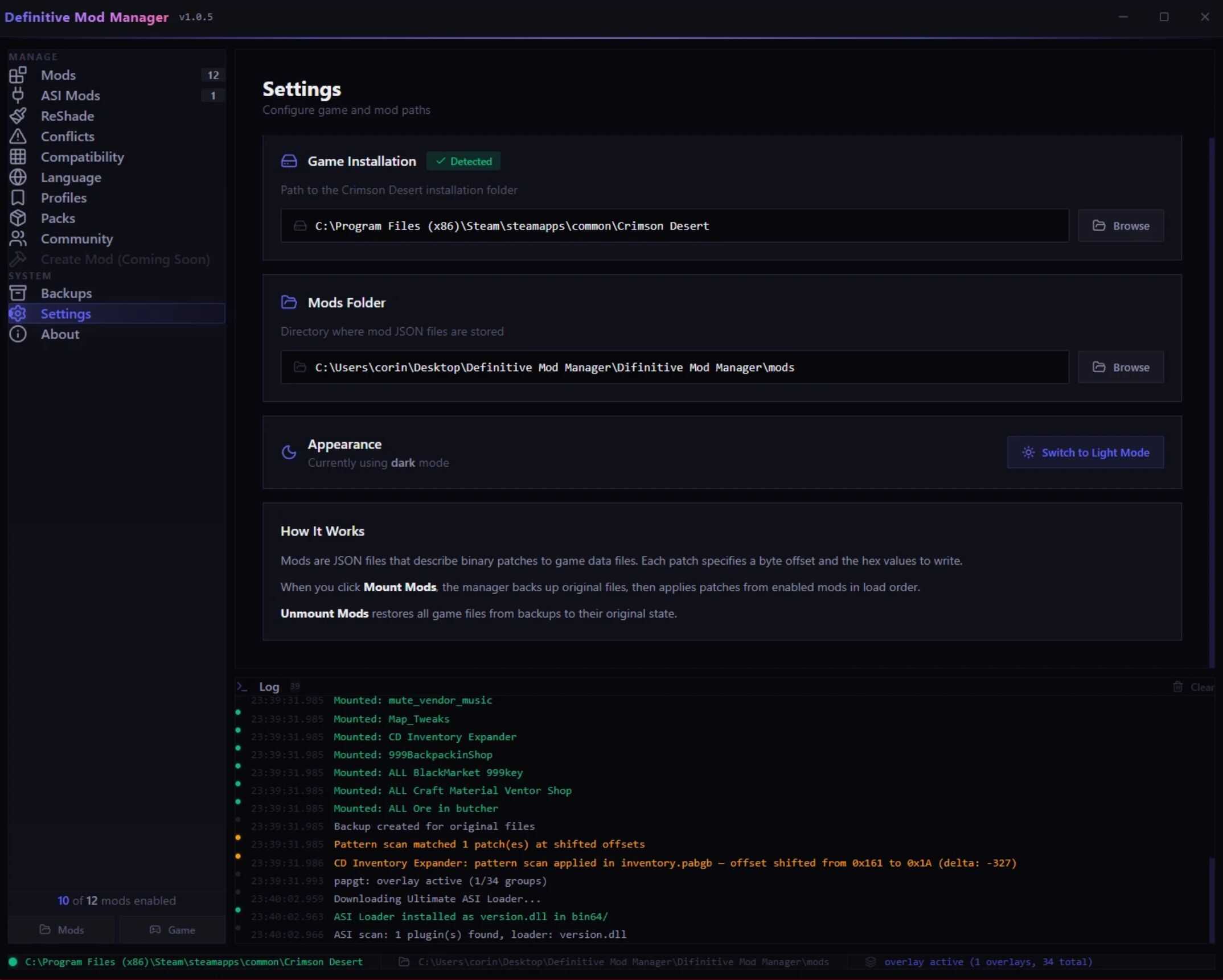The width and height of the screenshot is (1223, 980).
Task: Browse for the game installation folder
Action: click(x=1120, y=226)
